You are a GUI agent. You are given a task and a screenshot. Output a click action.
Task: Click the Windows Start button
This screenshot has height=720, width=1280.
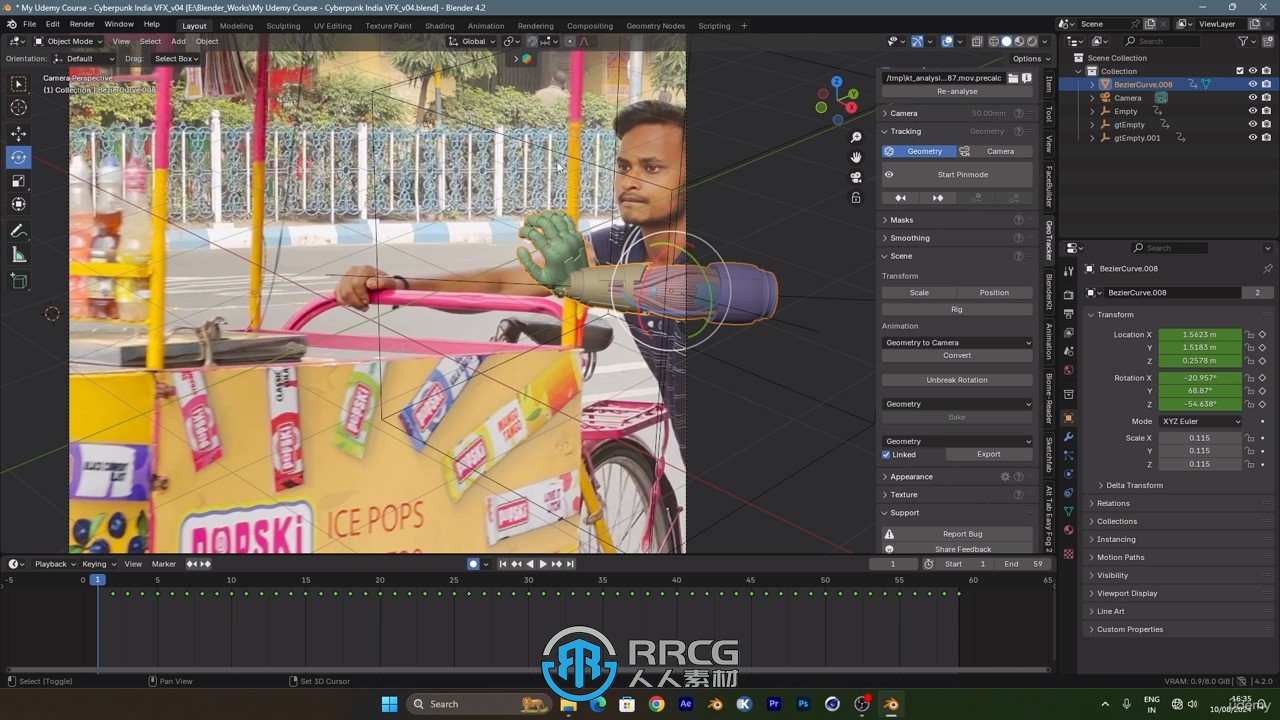click(x=389, y=704)
